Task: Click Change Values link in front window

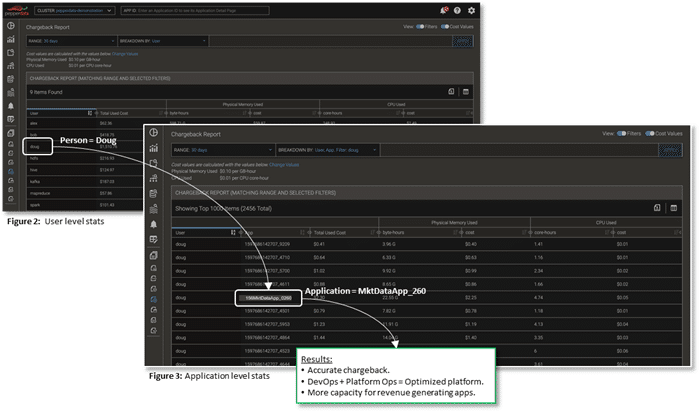Action: pyautogui.click(x=284, y=165)
